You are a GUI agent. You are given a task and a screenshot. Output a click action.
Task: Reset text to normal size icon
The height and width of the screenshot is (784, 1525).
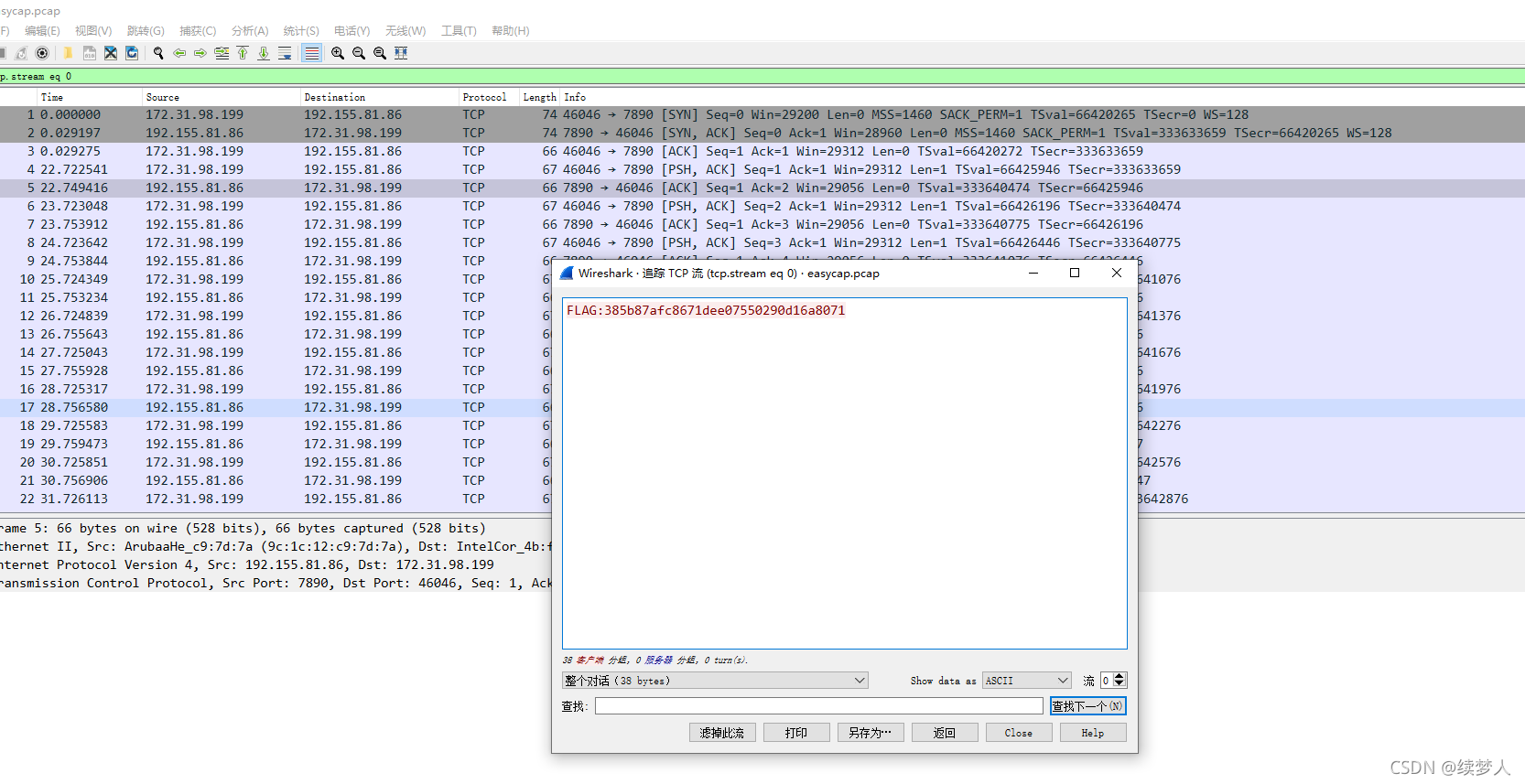(x=380, y=53)
